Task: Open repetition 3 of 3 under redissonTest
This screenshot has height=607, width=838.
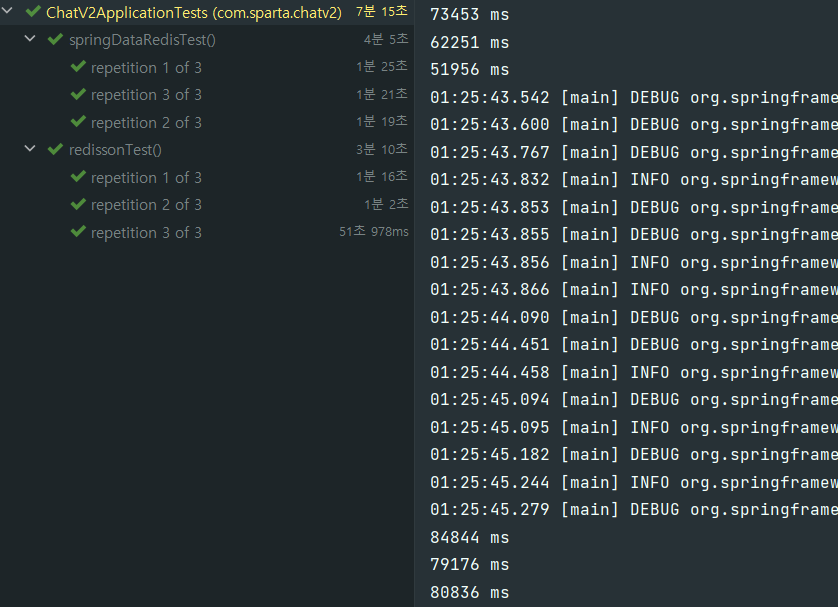Action: point(146,233)
